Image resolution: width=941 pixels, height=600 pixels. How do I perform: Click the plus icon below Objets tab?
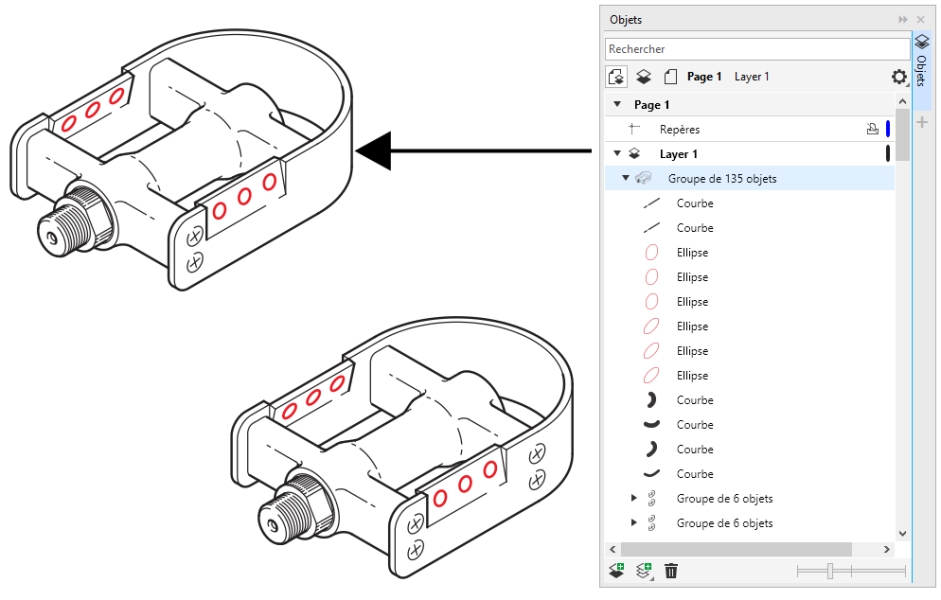click(922, 122)
